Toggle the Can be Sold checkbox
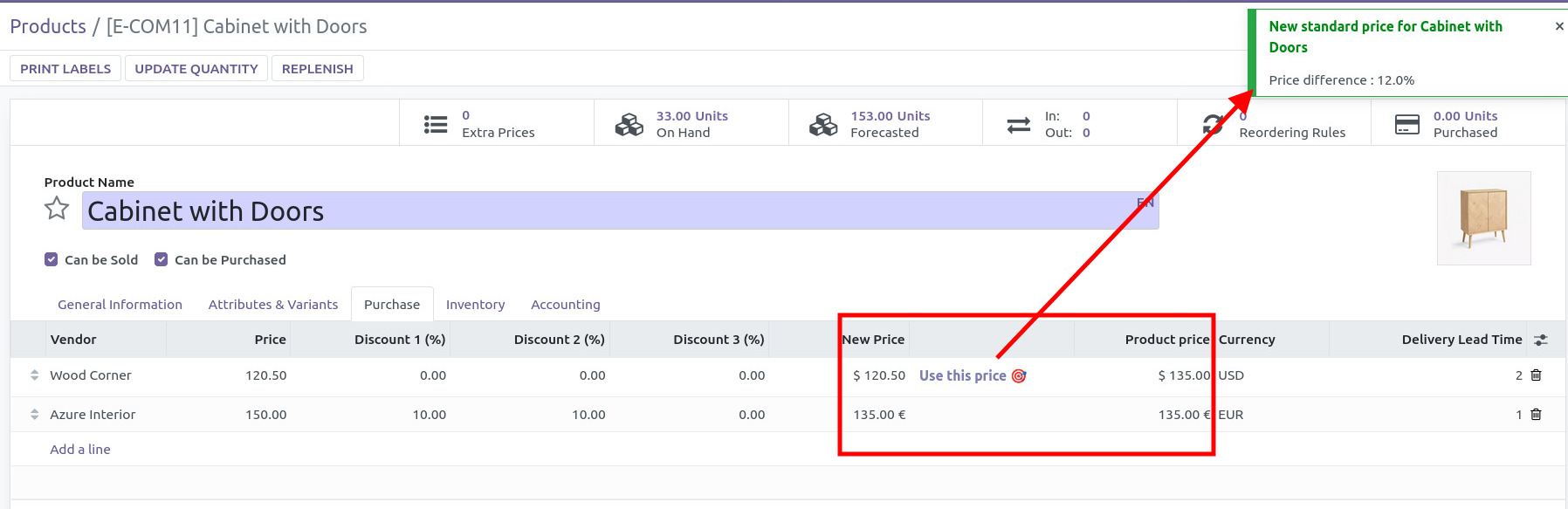1568x509 pixels. click(x=52, y=259)
